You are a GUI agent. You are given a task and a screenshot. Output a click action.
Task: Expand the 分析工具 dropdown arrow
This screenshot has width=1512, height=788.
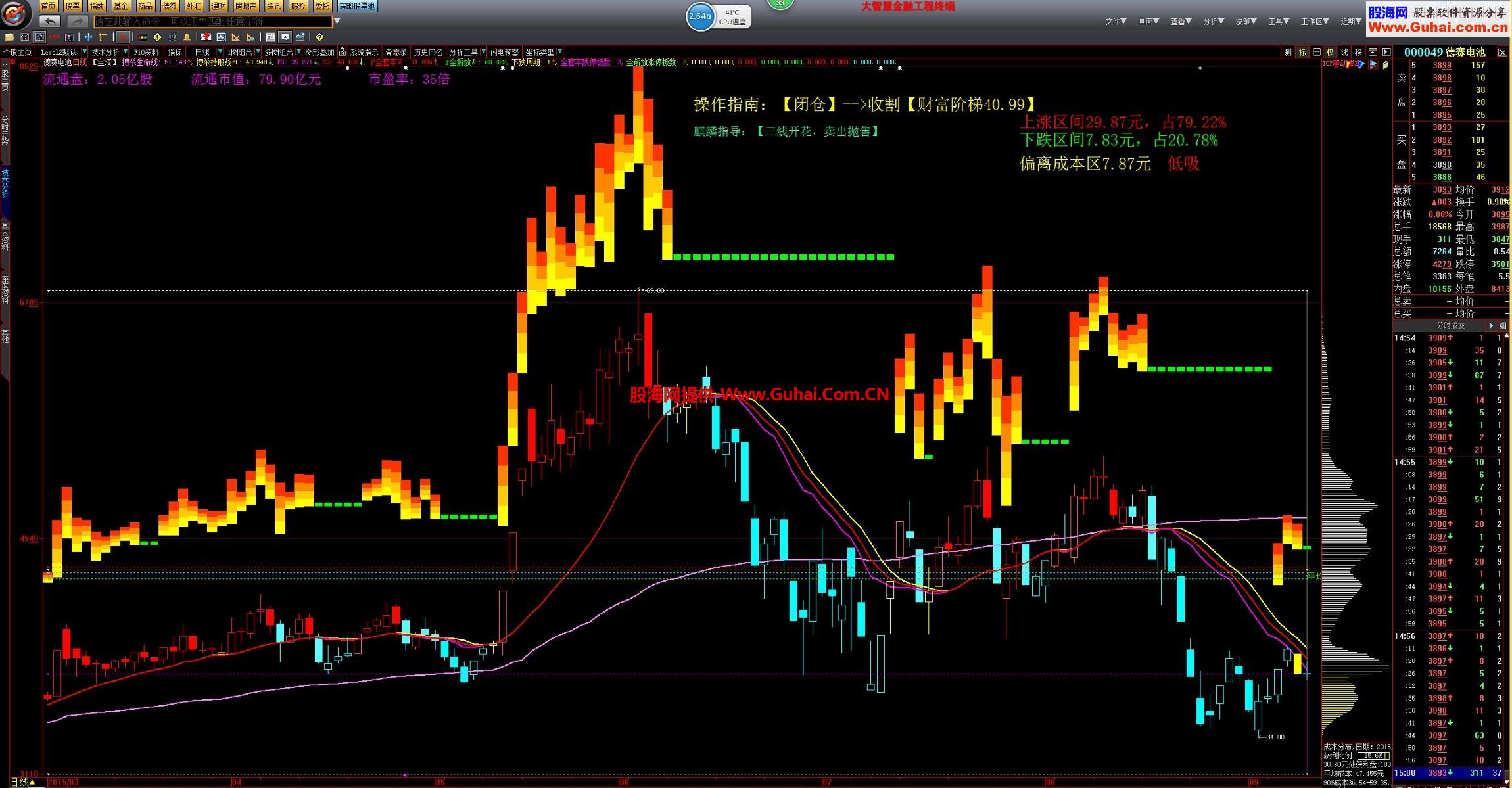click(x=484, y=51)
